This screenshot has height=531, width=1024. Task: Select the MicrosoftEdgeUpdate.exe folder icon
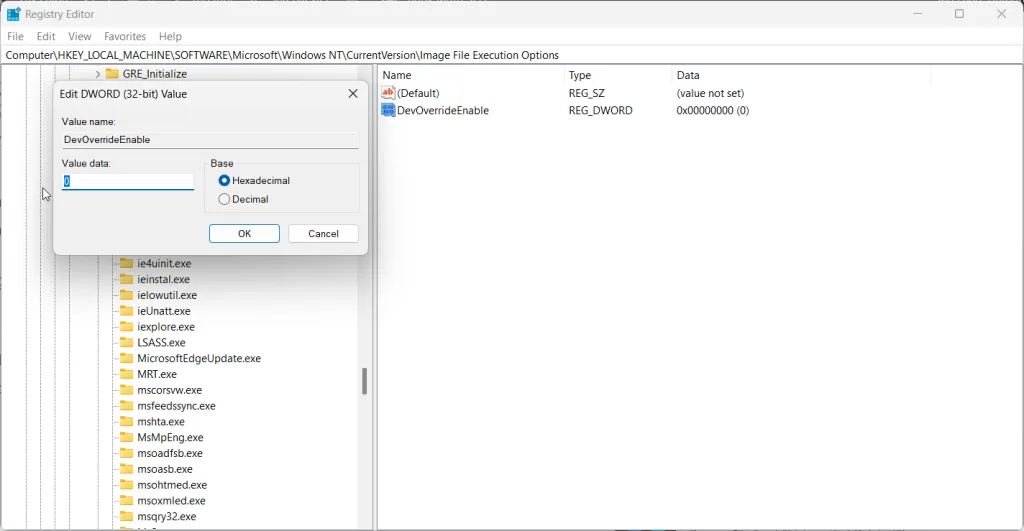127,359
